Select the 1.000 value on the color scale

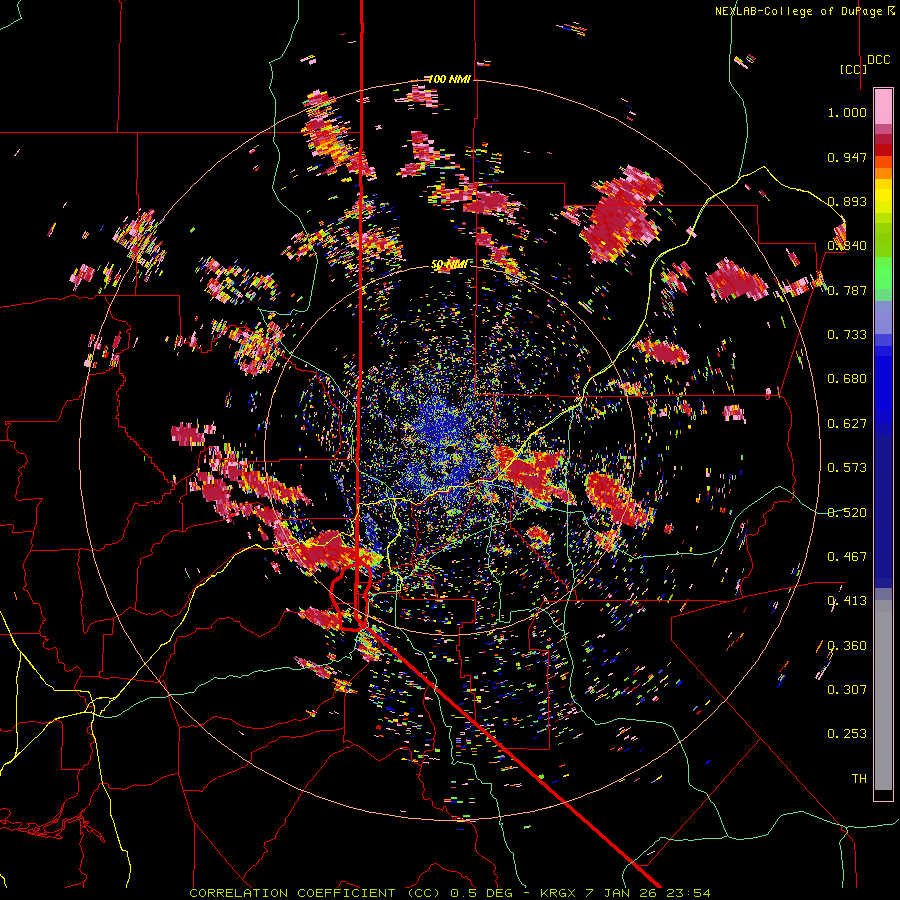click(847, 112)
